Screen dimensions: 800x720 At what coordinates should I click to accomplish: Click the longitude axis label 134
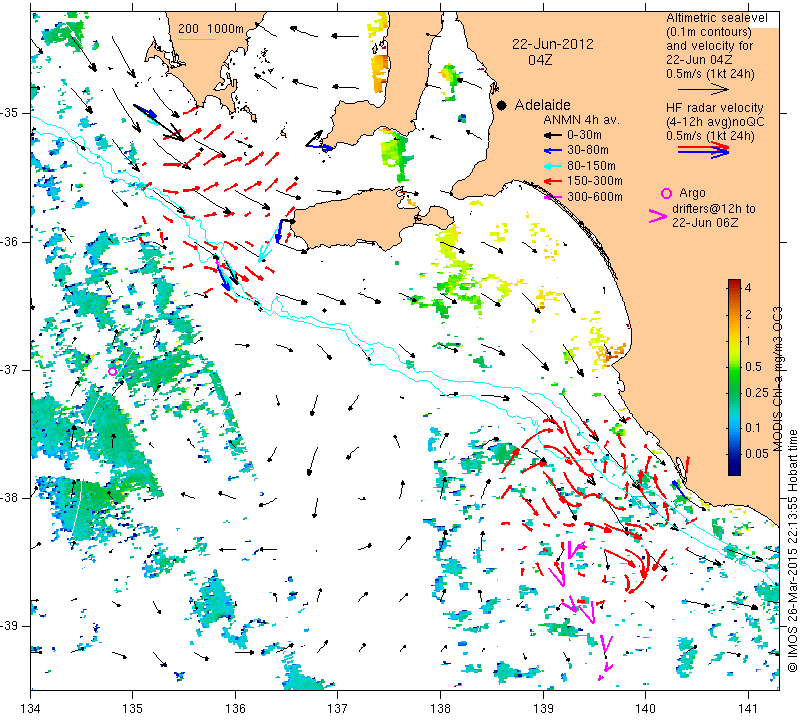click(x=31, y=709)
